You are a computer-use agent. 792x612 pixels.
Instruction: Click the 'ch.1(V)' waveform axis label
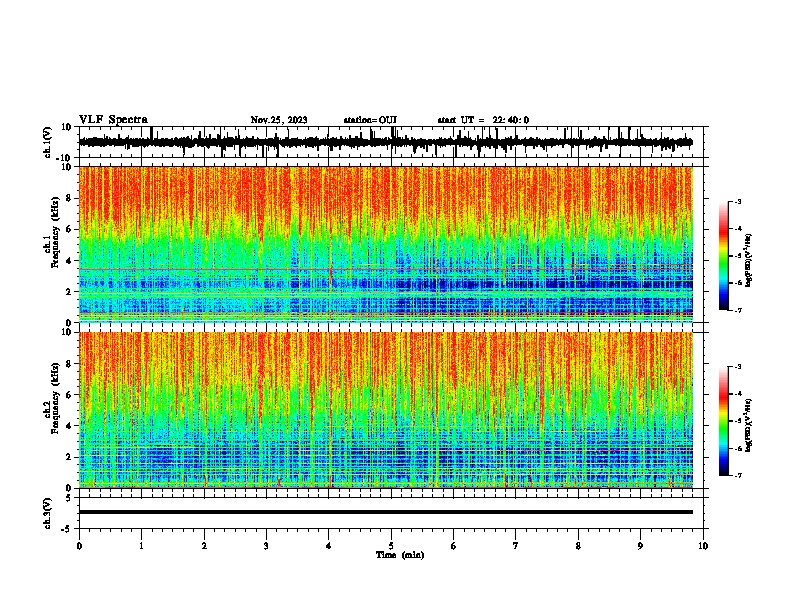coord(48,142)
